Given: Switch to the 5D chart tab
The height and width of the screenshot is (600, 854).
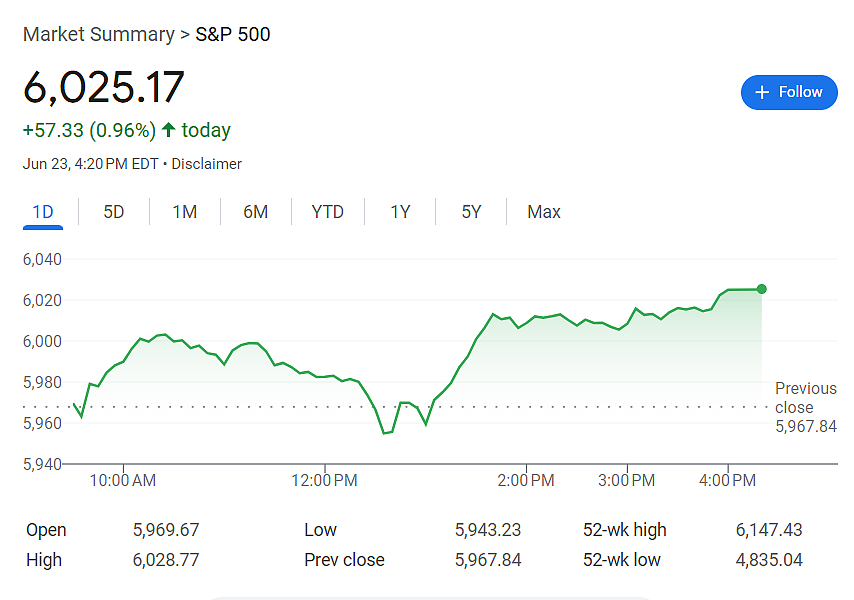Looking at the screenshot, I should point(114,212).
